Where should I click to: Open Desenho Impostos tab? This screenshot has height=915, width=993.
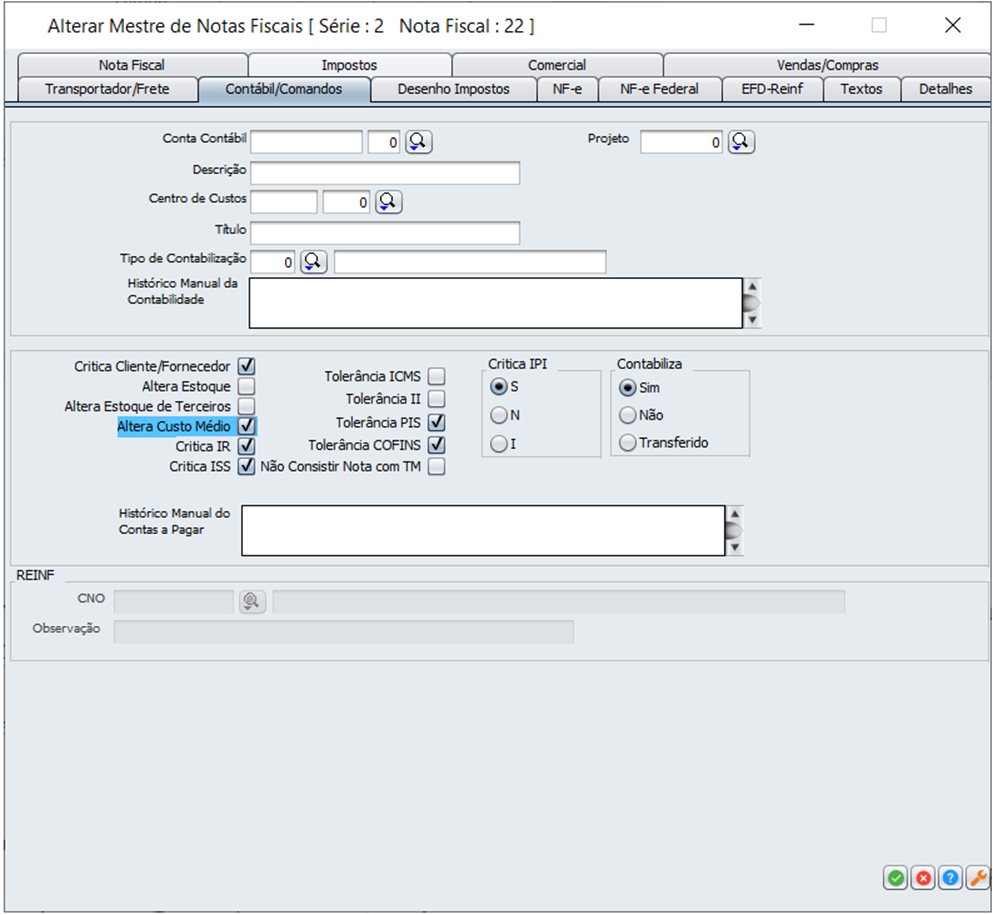pyautogui.click(x=453, y=89)
